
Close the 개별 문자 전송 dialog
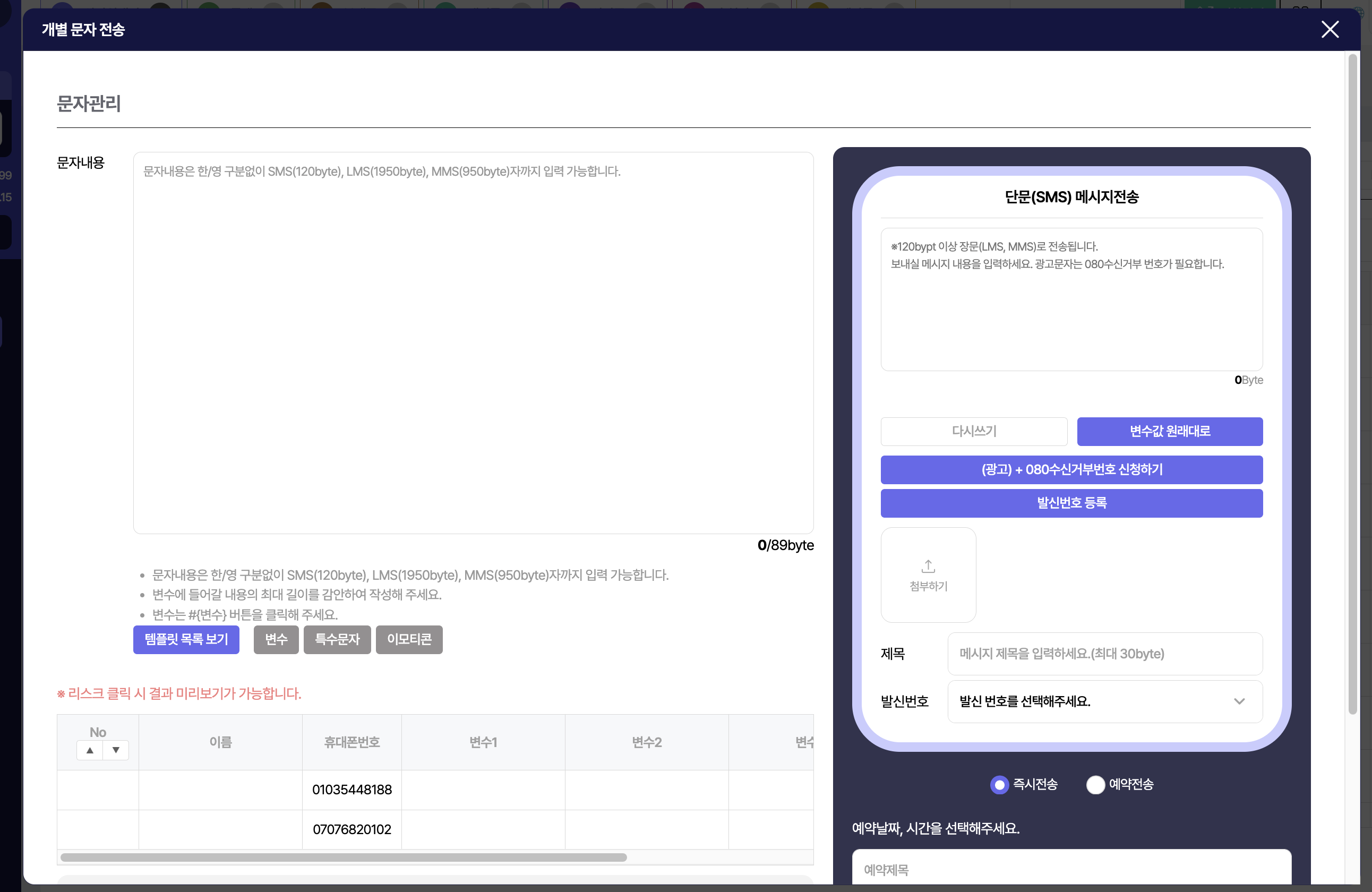(x=1330, y=29)
